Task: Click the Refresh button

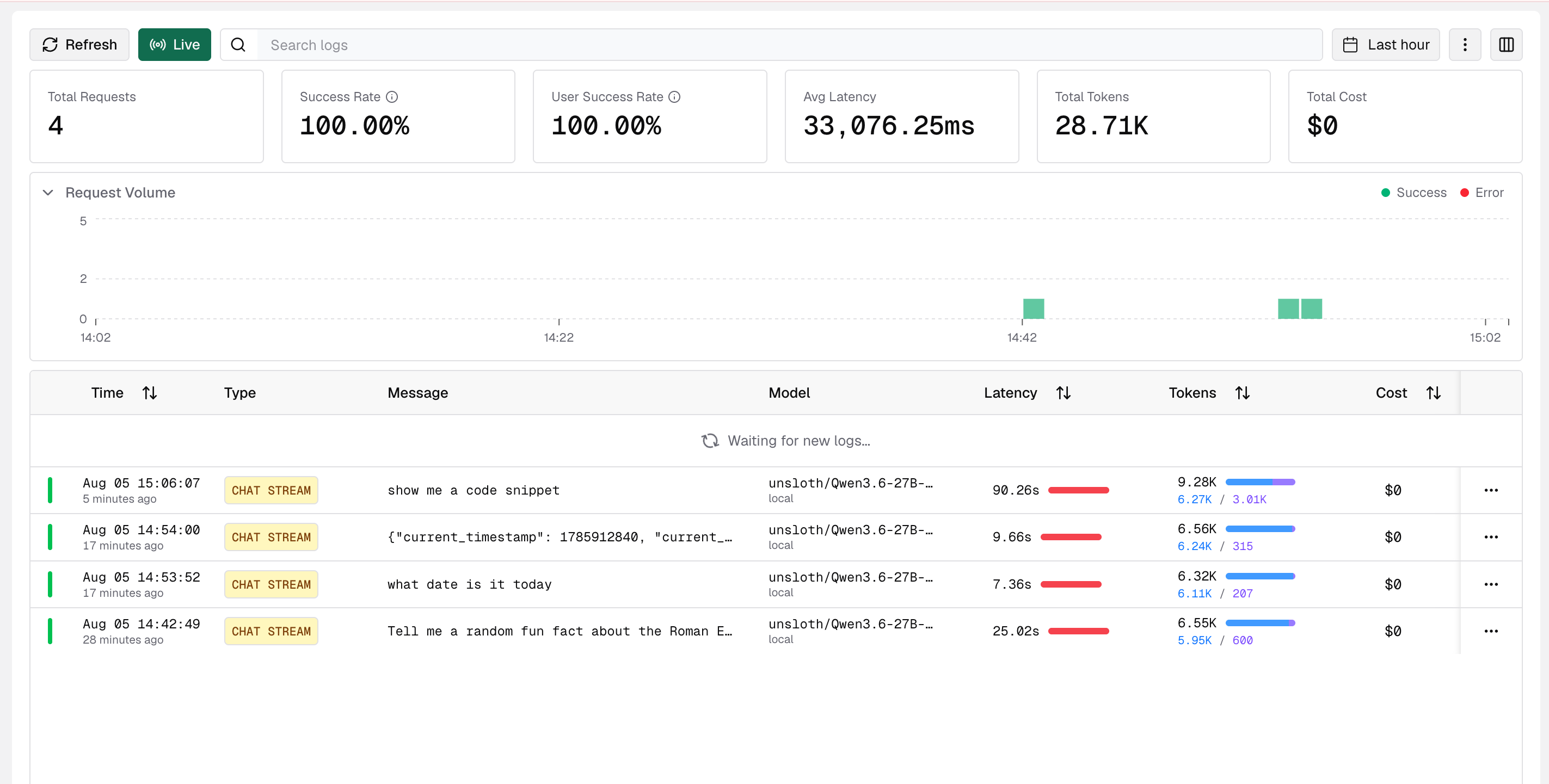Action: coord(79,45)
